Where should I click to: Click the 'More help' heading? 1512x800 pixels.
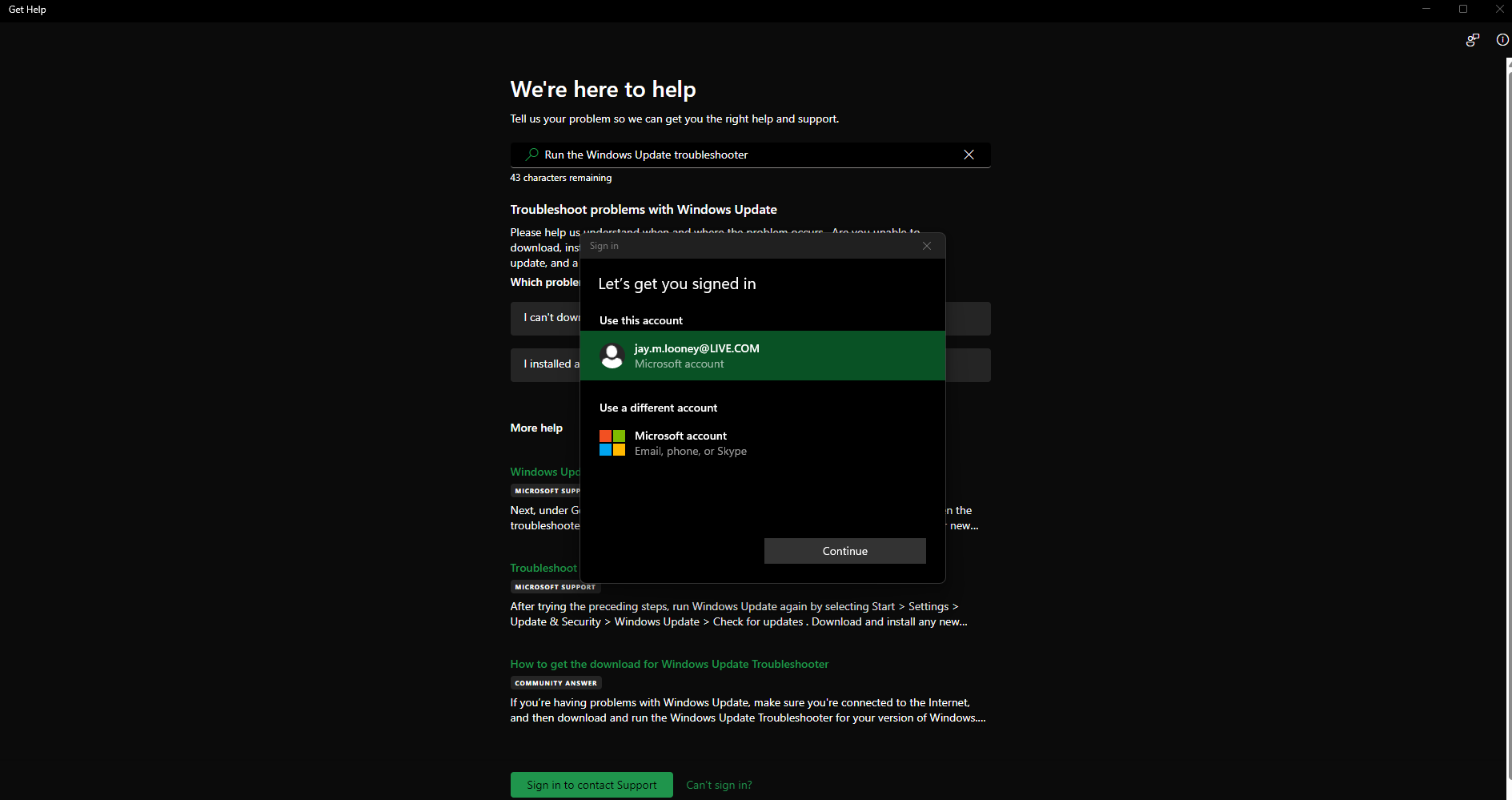tap(536, 428)
